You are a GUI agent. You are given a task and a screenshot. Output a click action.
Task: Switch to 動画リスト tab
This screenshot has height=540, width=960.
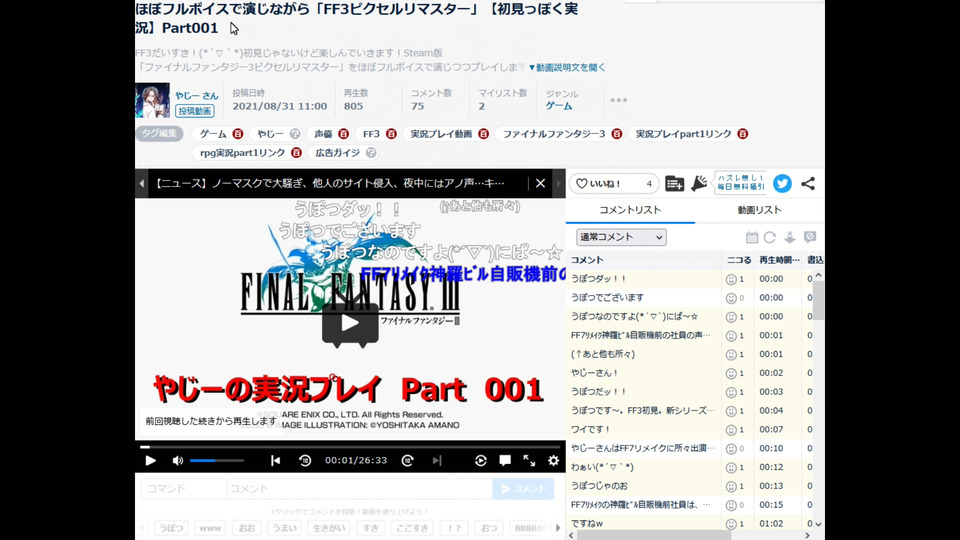coord(759,210)
